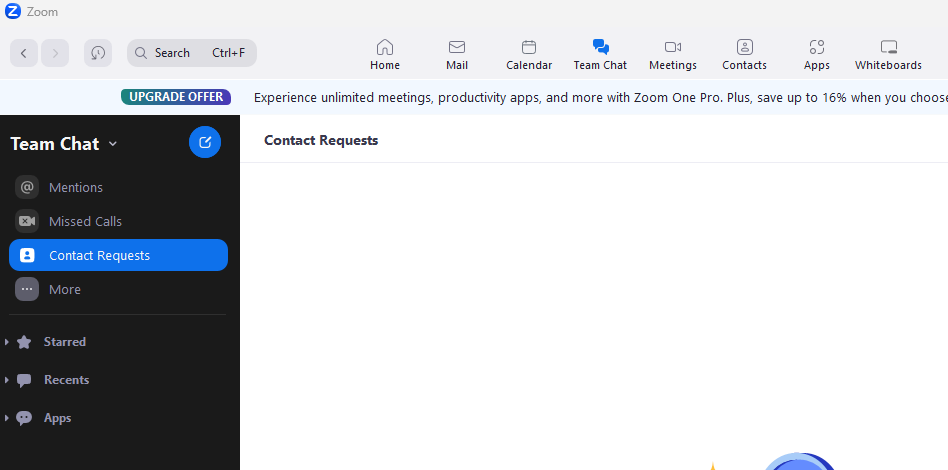Click the Zoom logo in title bar
This screenshot has height=470, width=948.
13,11
